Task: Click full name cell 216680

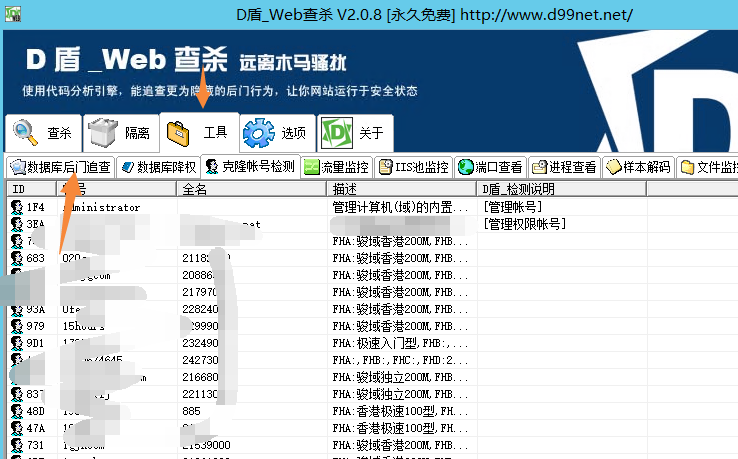Action: [200, 377]
